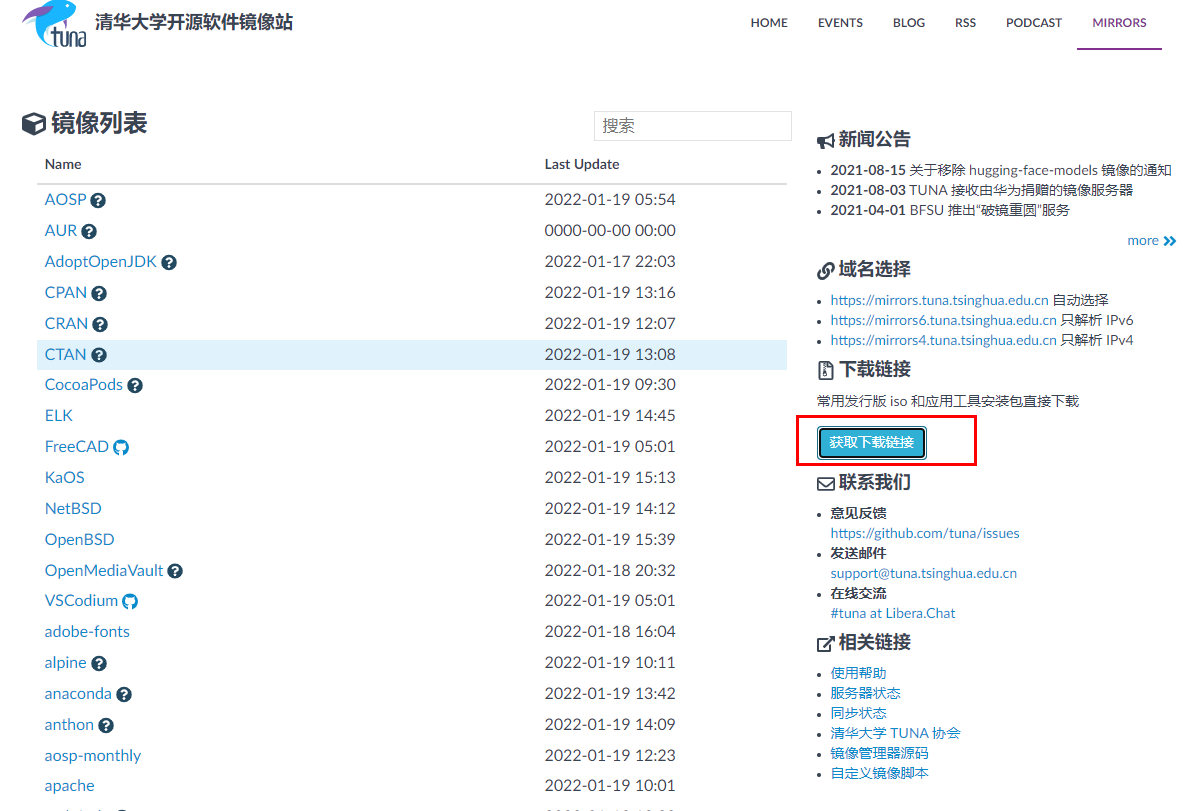Open the github.com/tuna/issues link

(925, 534)
